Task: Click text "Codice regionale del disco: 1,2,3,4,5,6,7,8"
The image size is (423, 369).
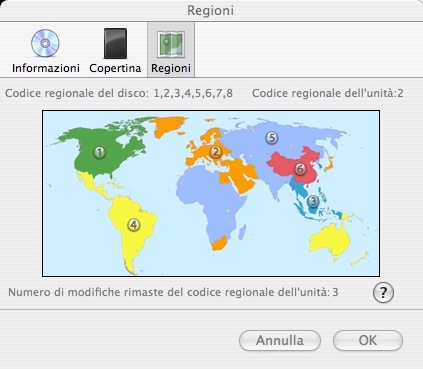Action: point(119,93)
